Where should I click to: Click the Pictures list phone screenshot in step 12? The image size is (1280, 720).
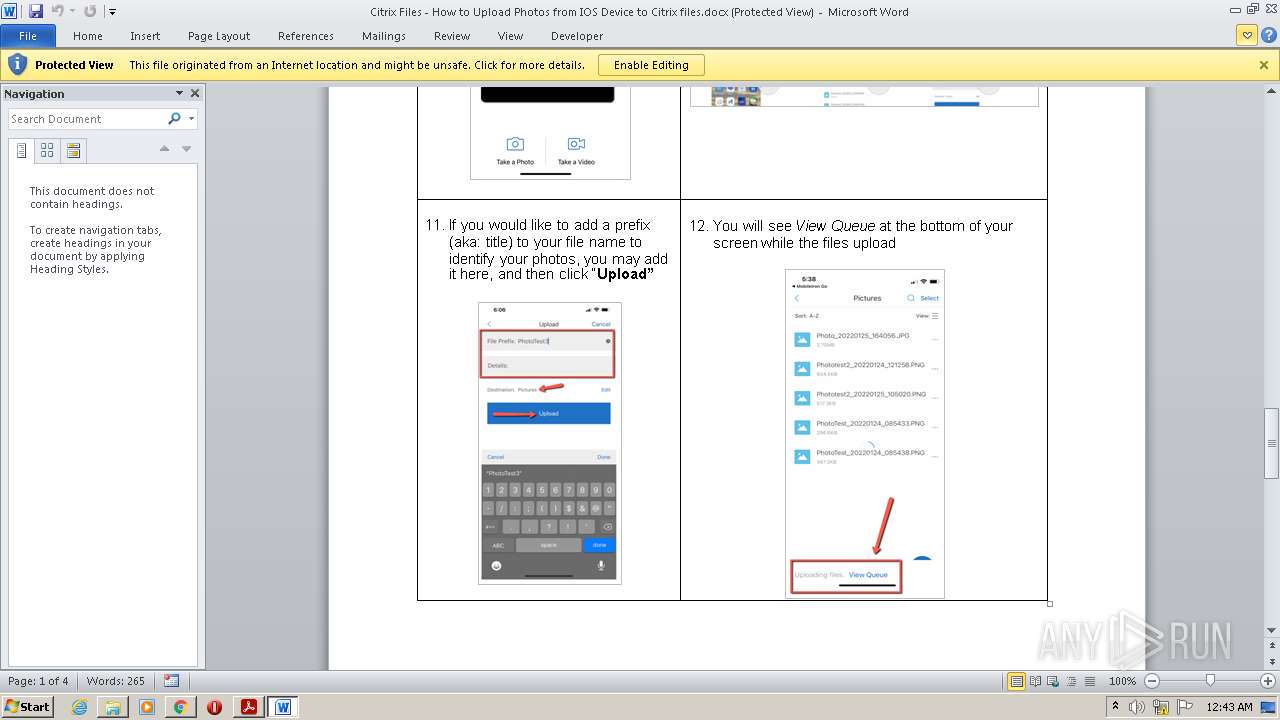coord(865,433)
